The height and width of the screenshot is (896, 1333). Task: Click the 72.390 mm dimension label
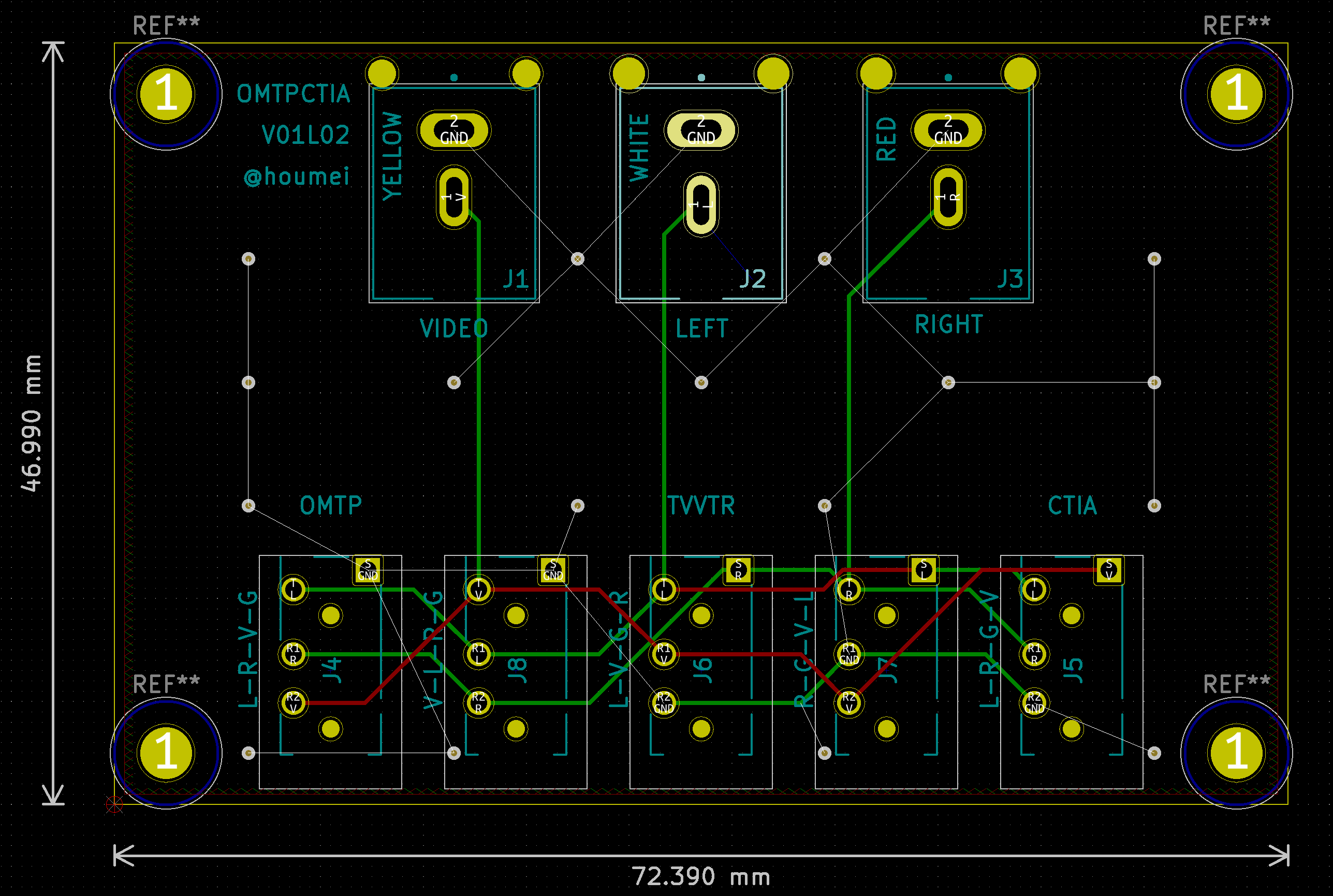700,876
